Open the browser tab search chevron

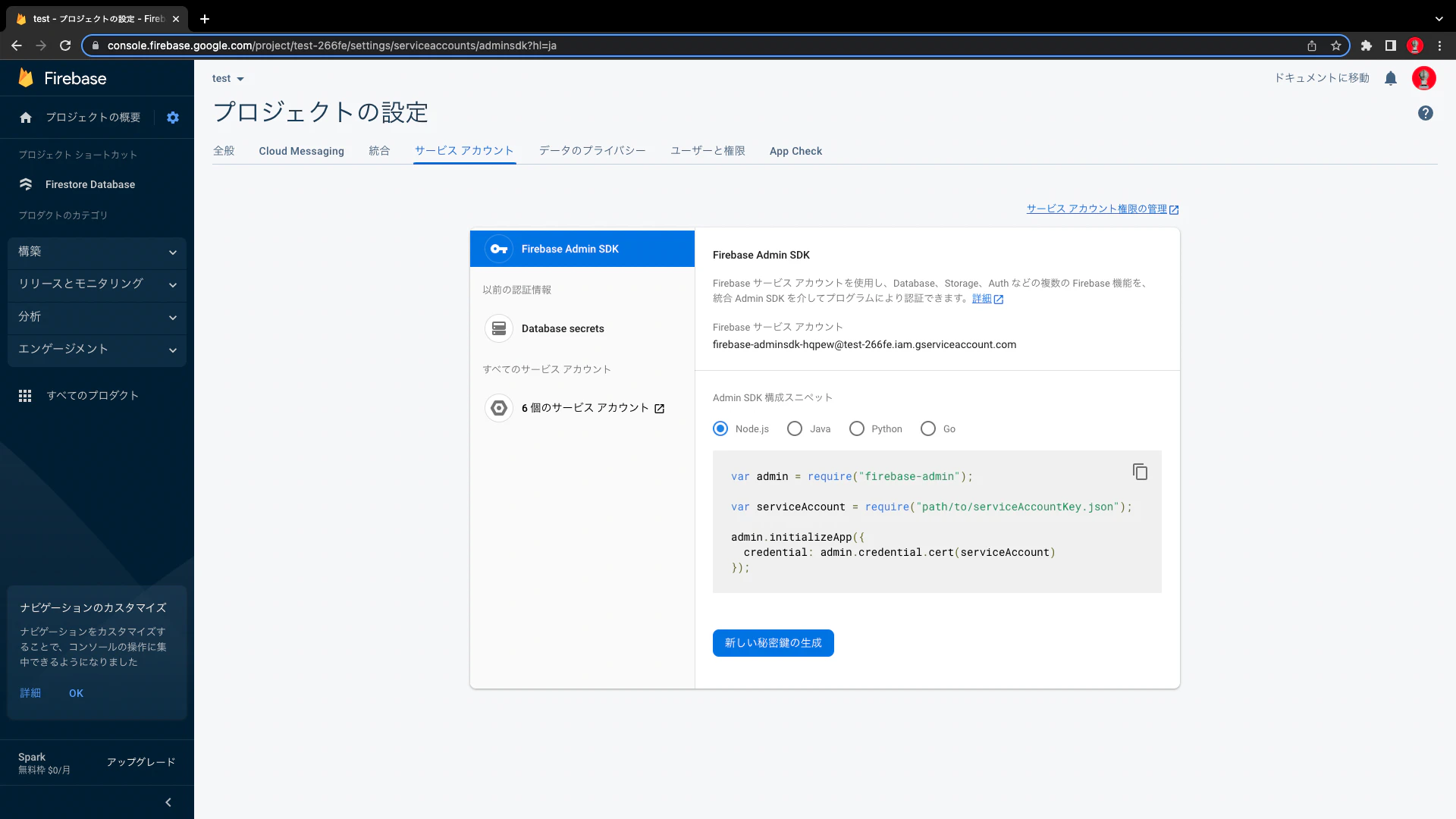[1439, 19]
